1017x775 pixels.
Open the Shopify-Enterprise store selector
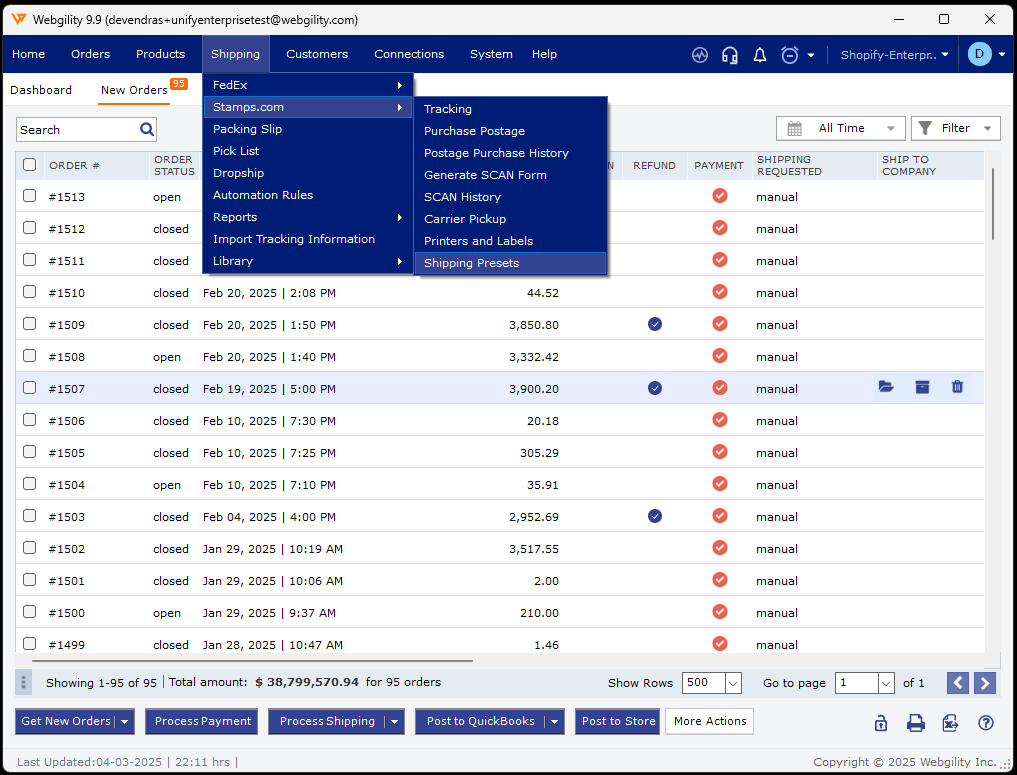pyautogui.click(x=894, y=55)
